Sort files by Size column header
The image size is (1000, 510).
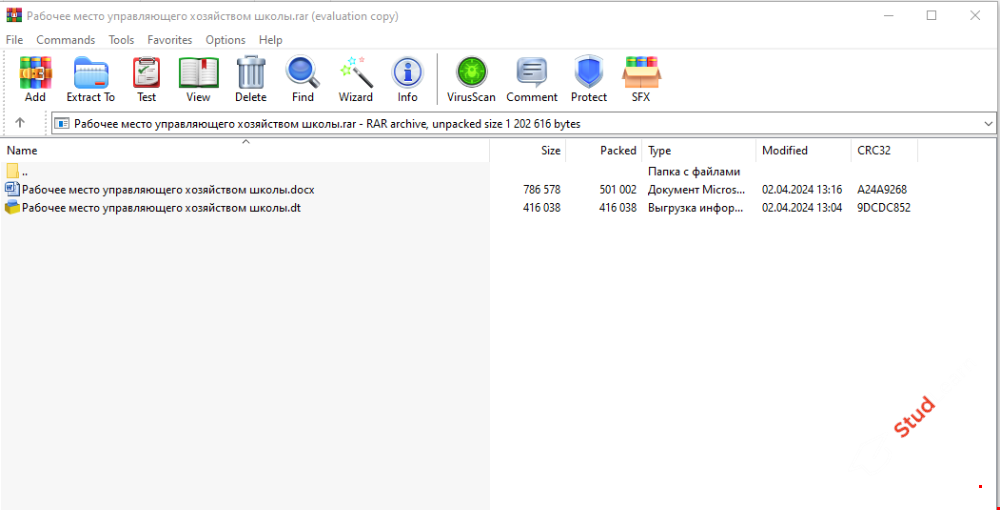coord(550,151)
